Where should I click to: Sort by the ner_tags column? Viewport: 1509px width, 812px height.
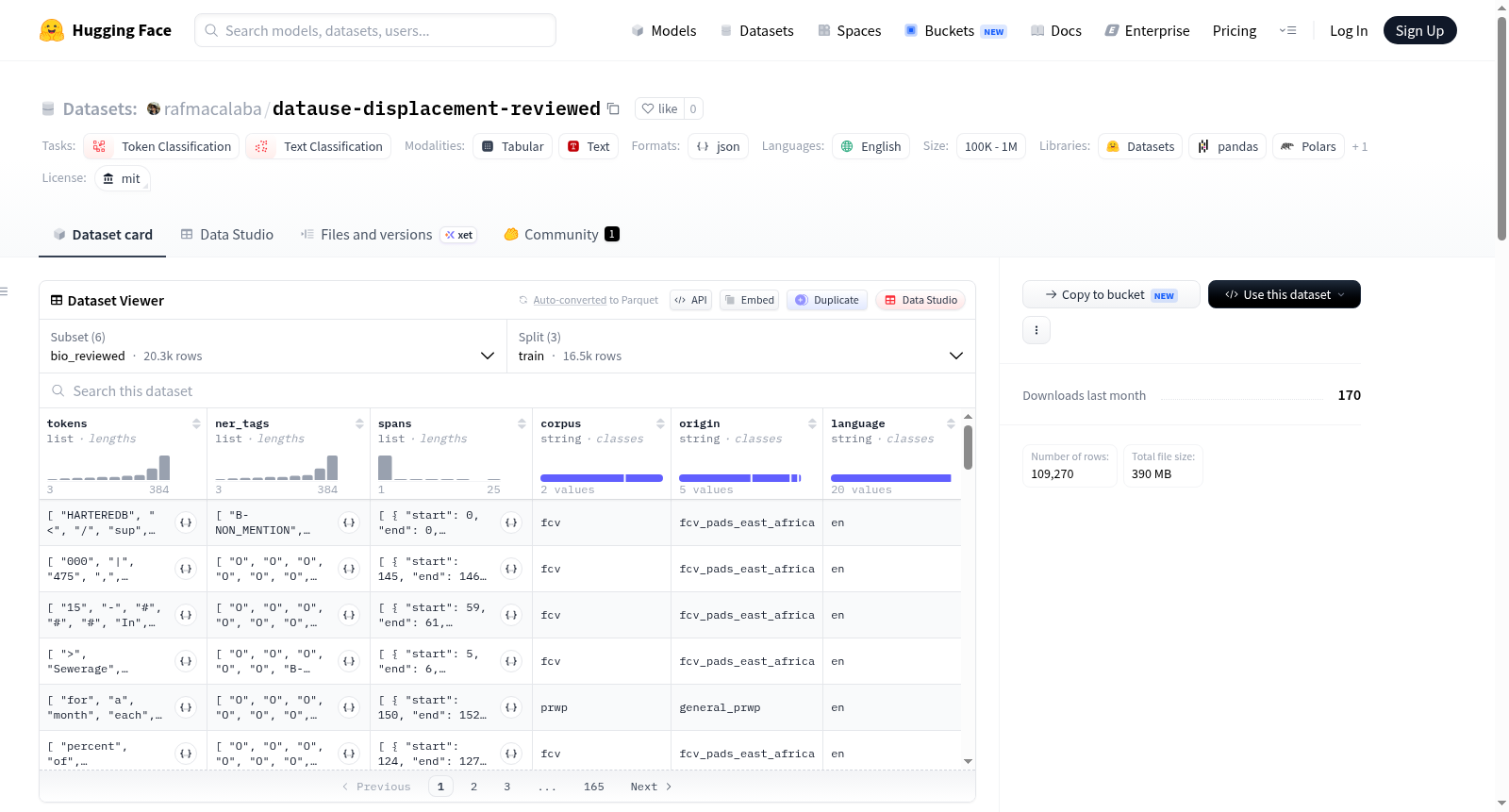click(359, 424)
